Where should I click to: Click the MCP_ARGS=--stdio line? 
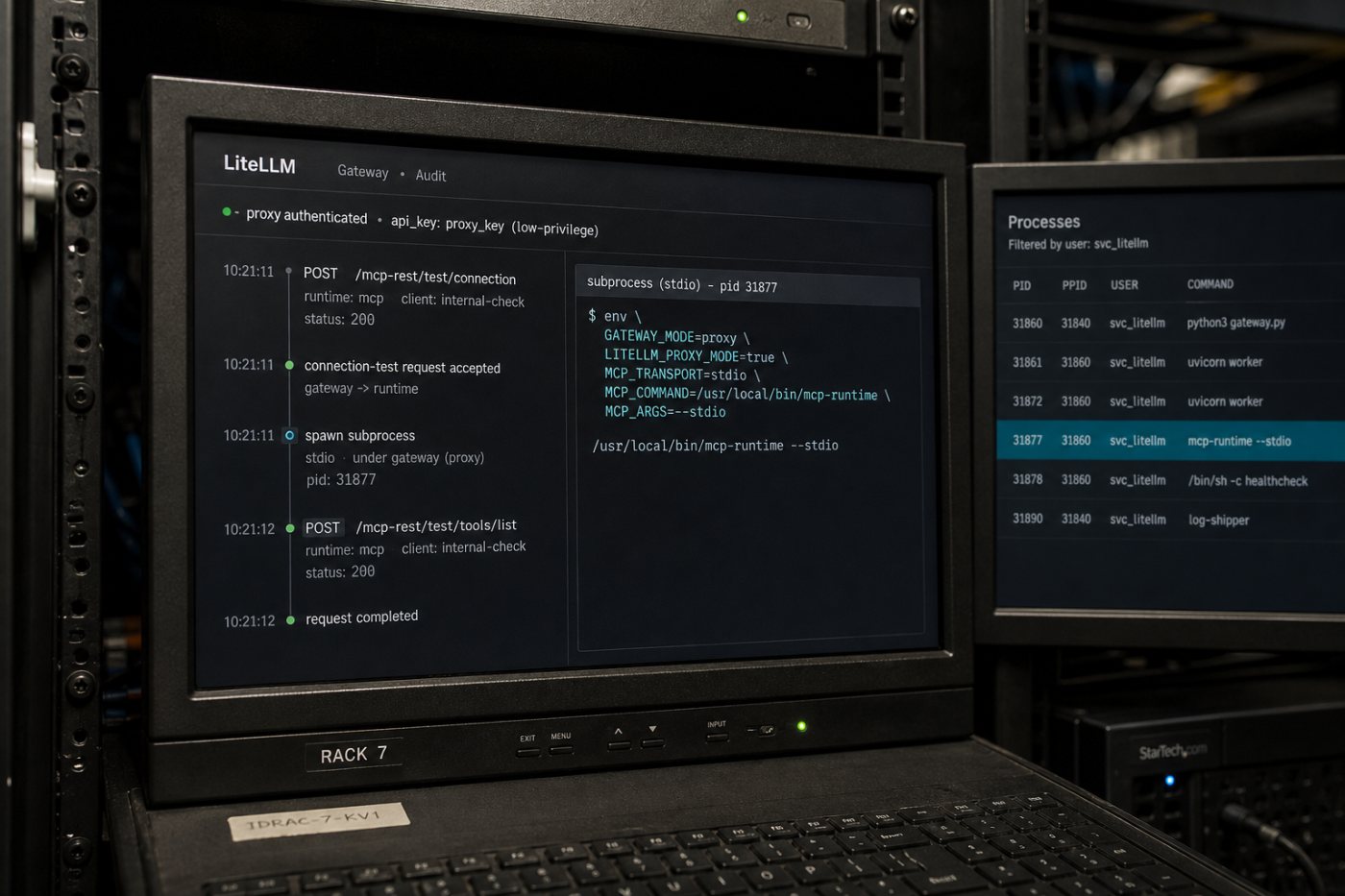click(x=665, y=412)
